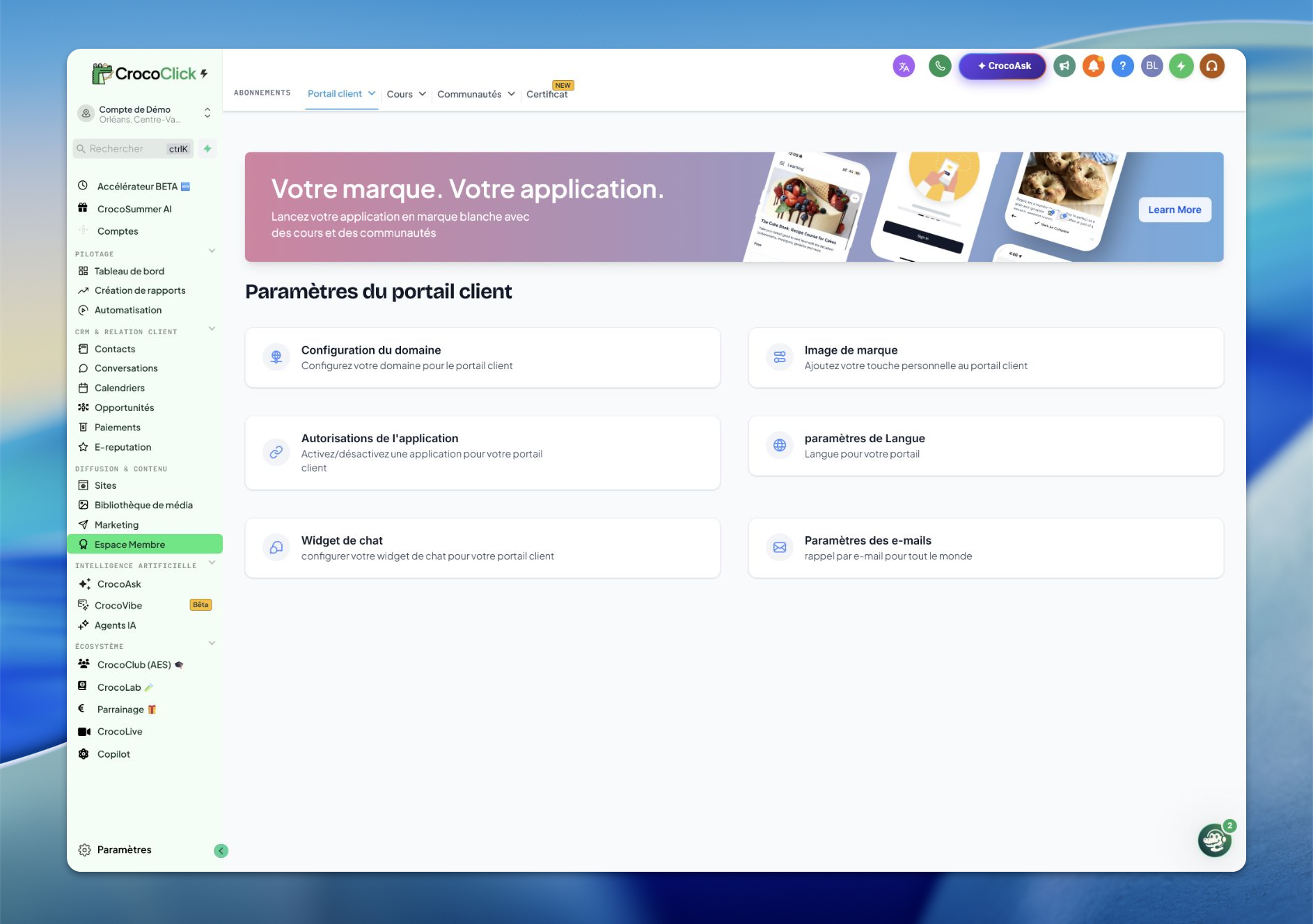This screenshot has width=1313, height=924.
Task: Click the globe icon for paramètres de Langue
Action: 780,446
